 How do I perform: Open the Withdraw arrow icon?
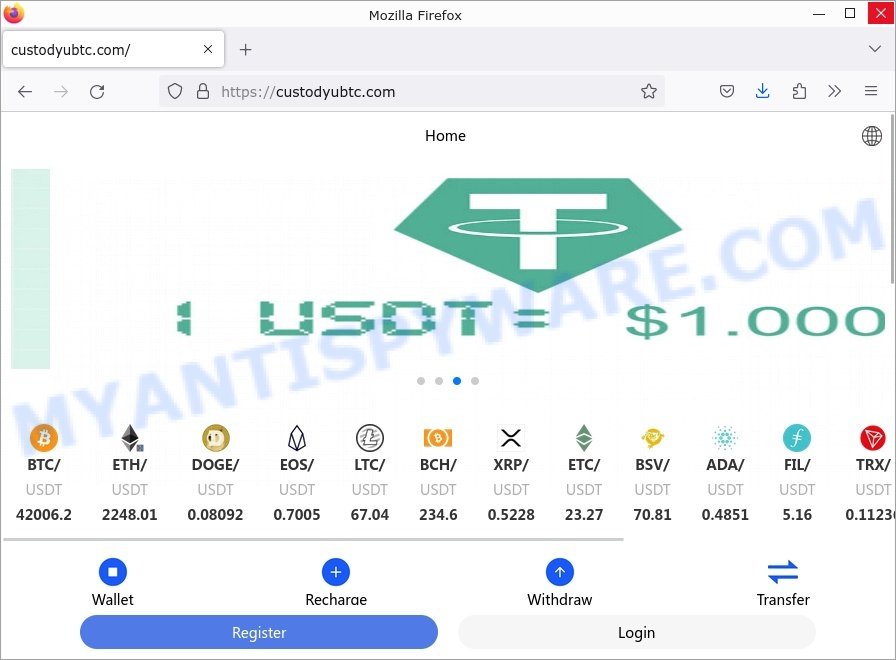pyautogui.click(x=560, y=572)
